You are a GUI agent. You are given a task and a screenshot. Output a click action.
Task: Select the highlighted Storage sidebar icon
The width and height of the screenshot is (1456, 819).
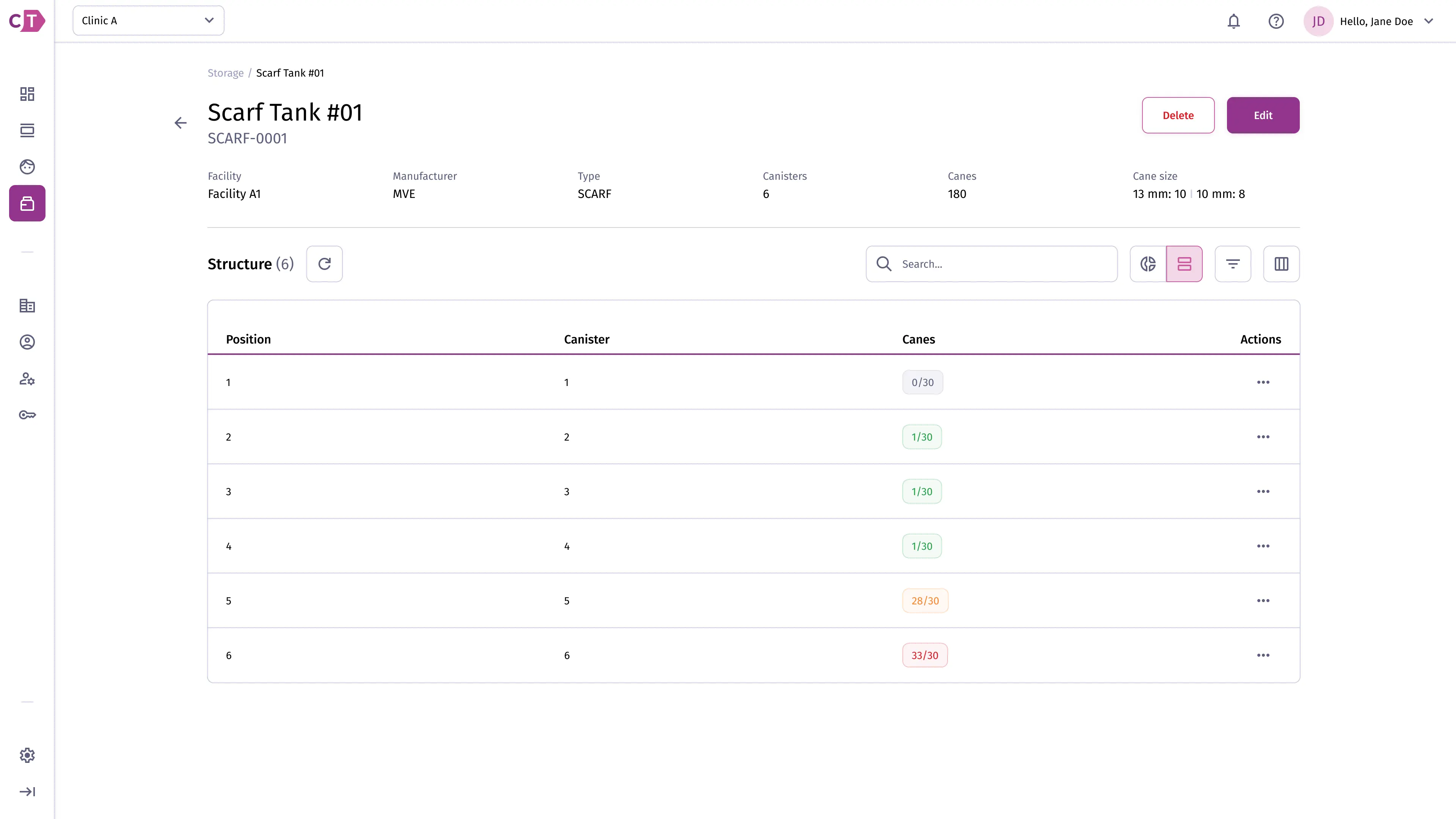point(27,204)
